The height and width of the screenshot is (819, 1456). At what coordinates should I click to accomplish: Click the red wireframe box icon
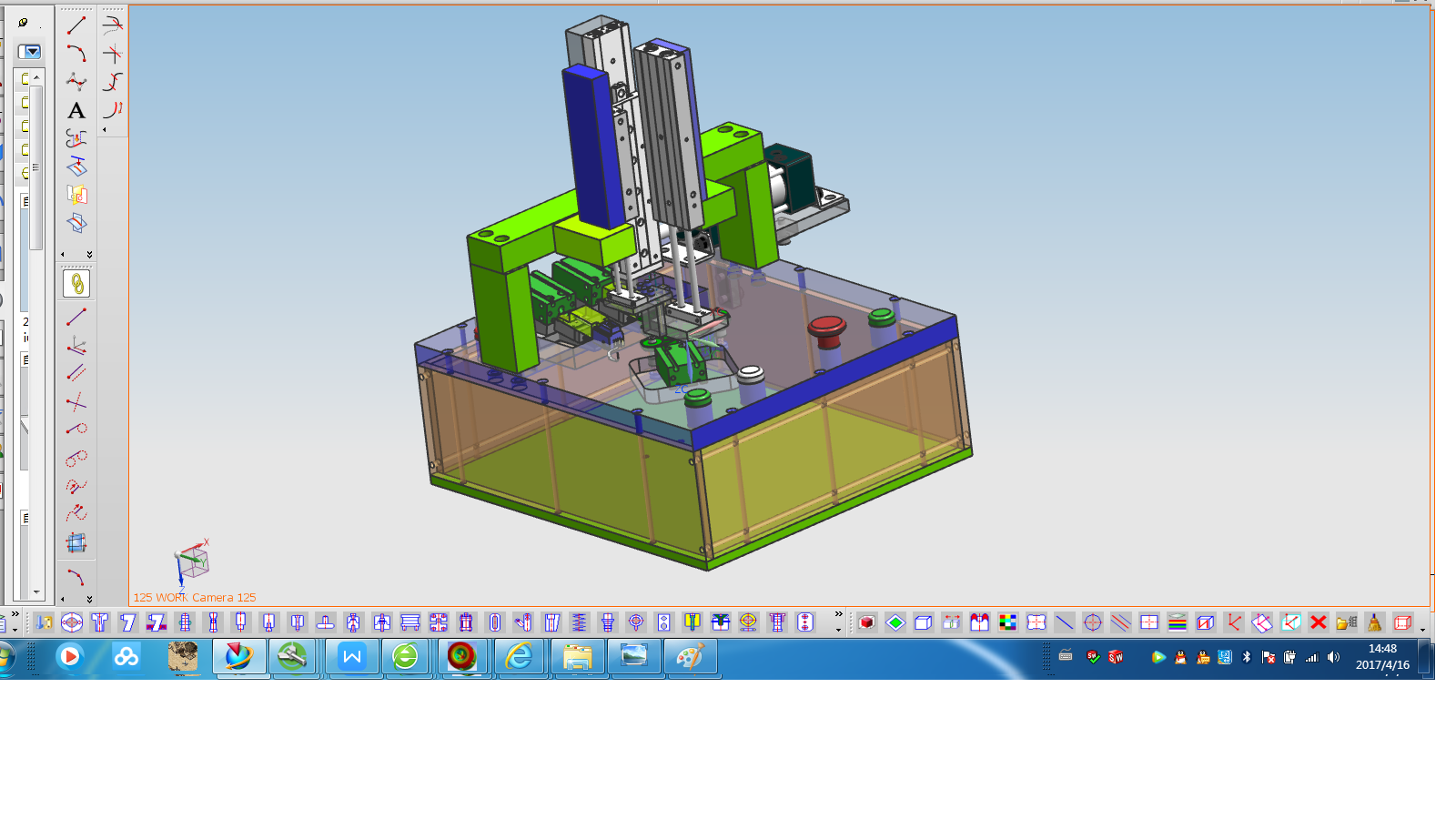click(x=1403, y=622)
